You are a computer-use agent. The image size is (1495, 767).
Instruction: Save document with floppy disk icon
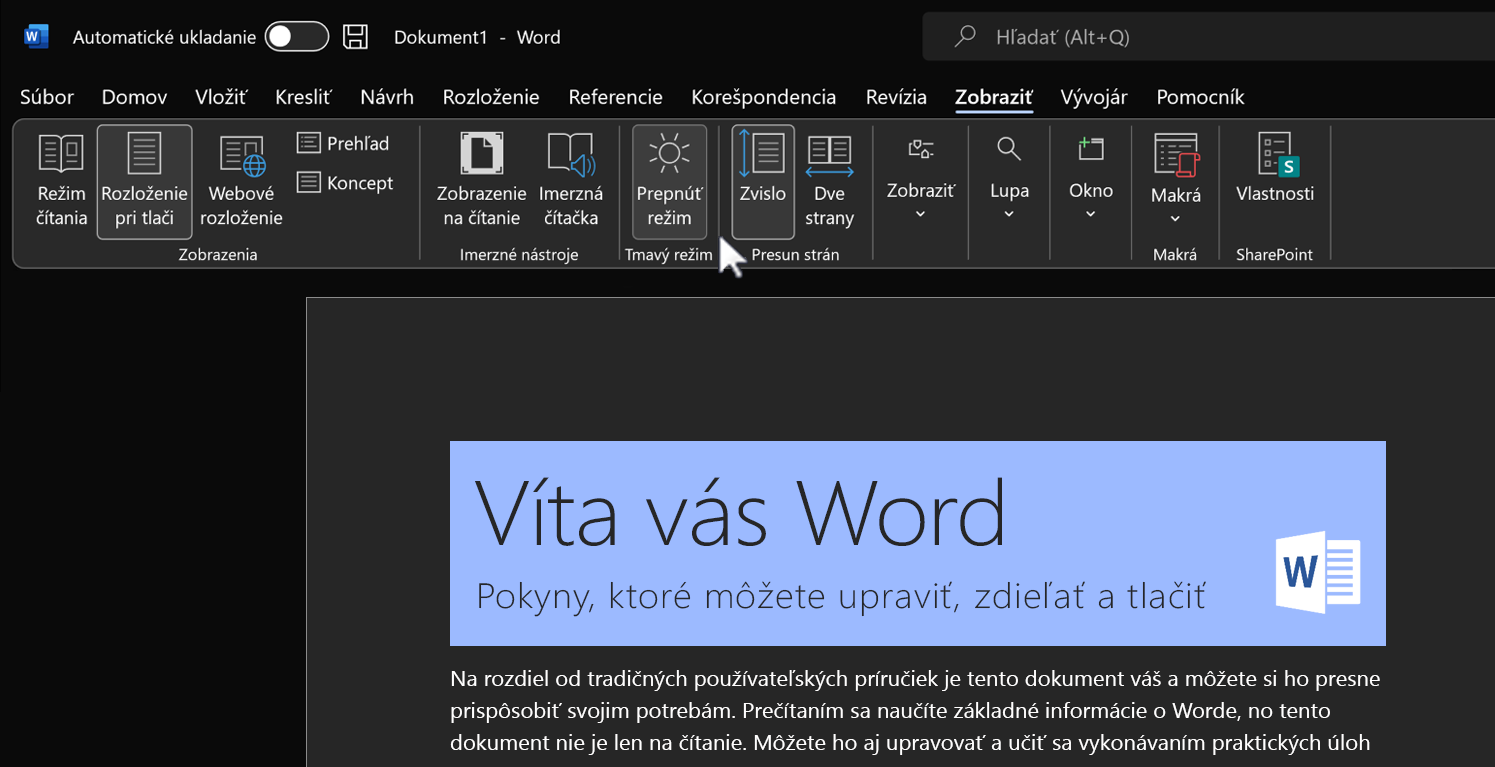pos(355,37)
